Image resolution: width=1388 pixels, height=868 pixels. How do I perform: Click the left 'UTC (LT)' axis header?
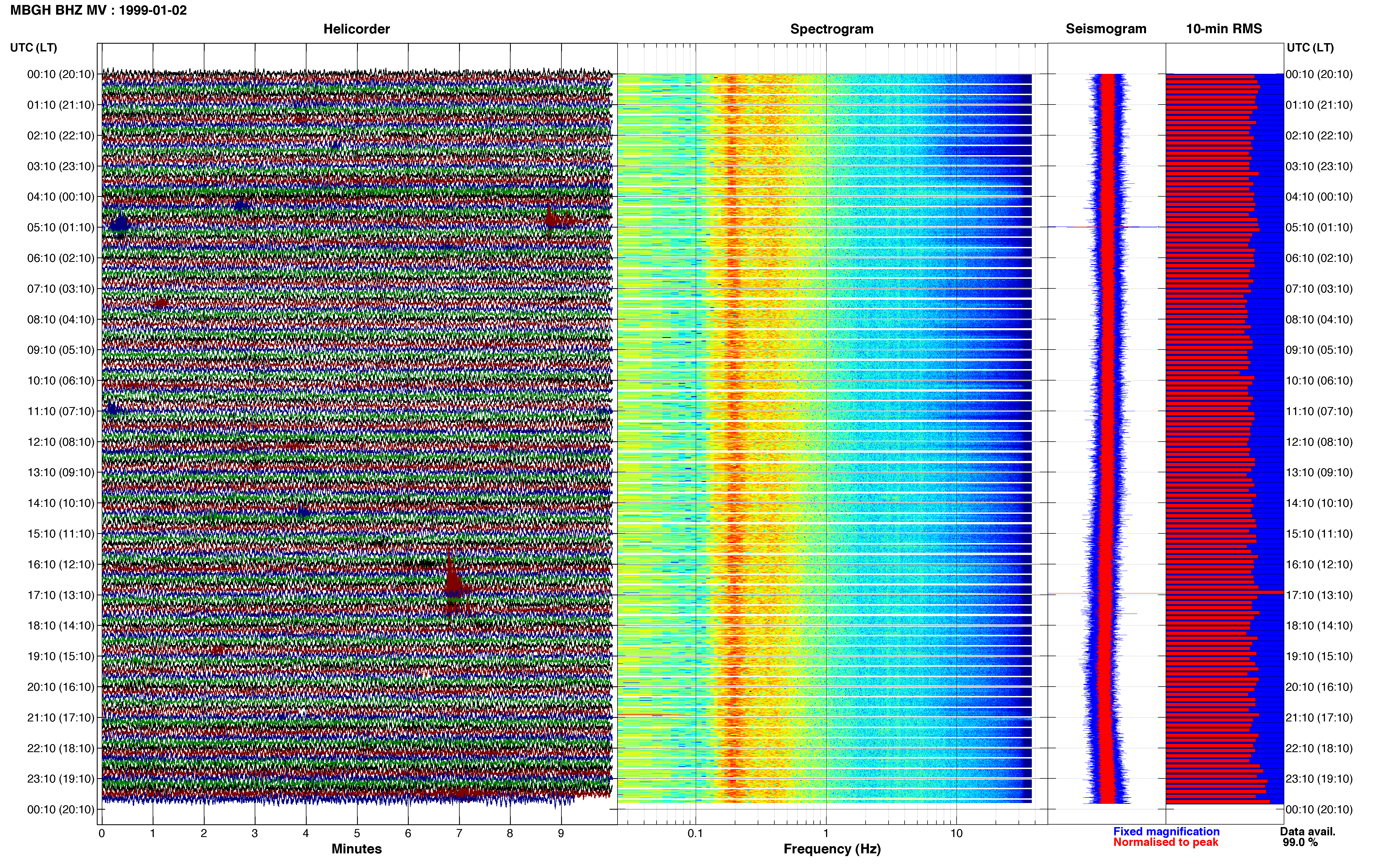(x=34, y=48)
